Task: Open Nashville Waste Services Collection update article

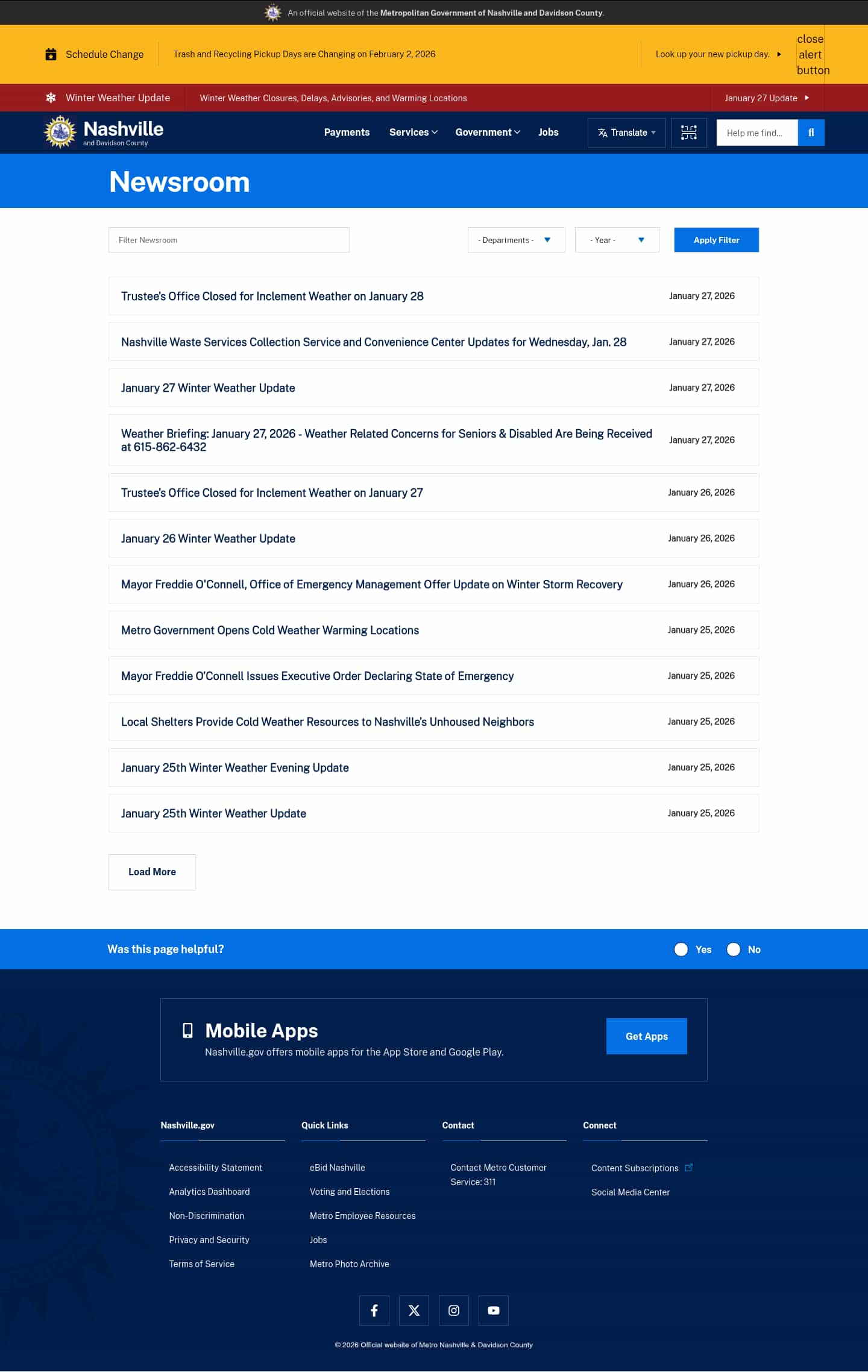Action: [374, 342]
